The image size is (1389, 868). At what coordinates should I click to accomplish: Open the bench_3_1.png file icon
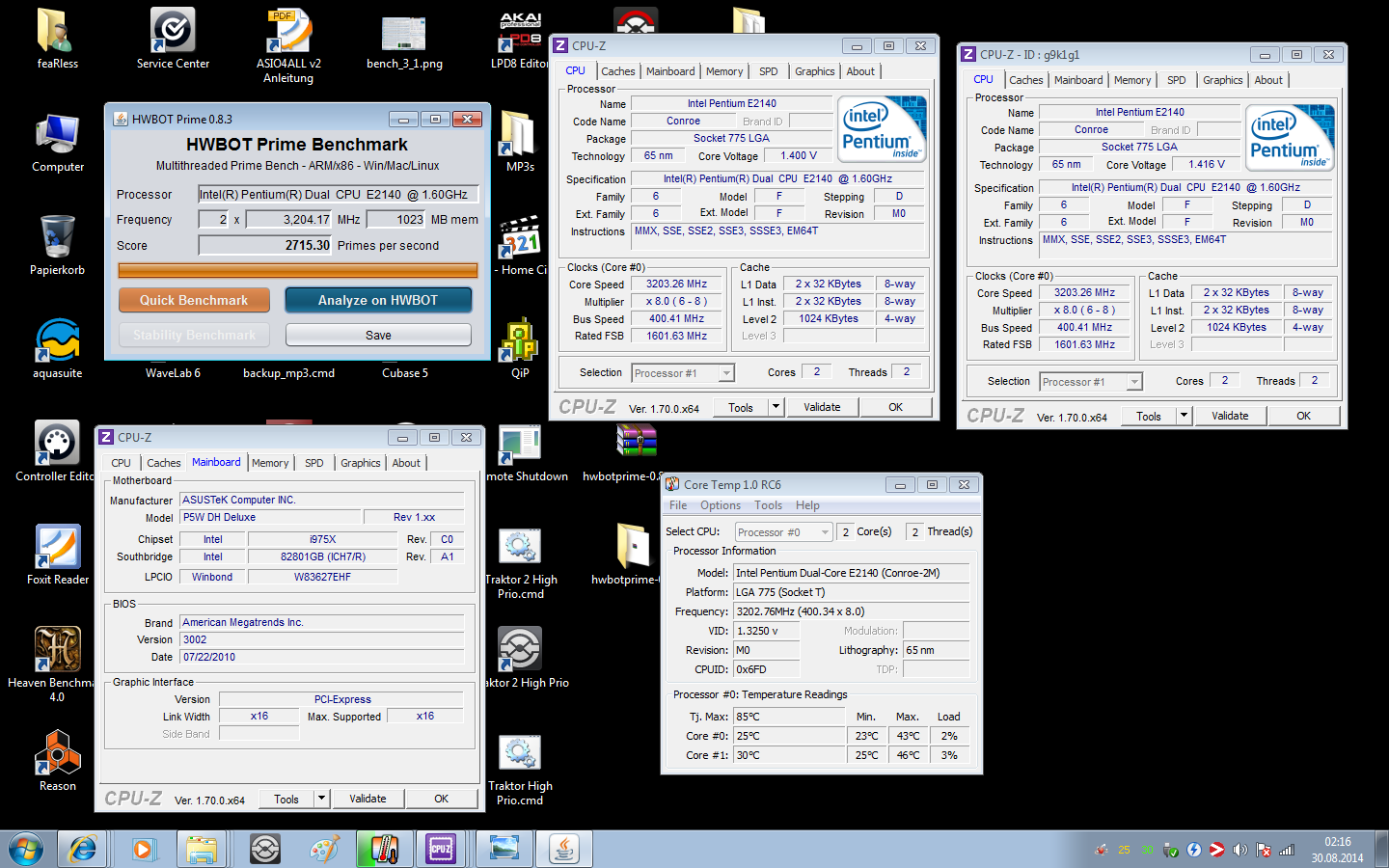(x=404, y=41)
